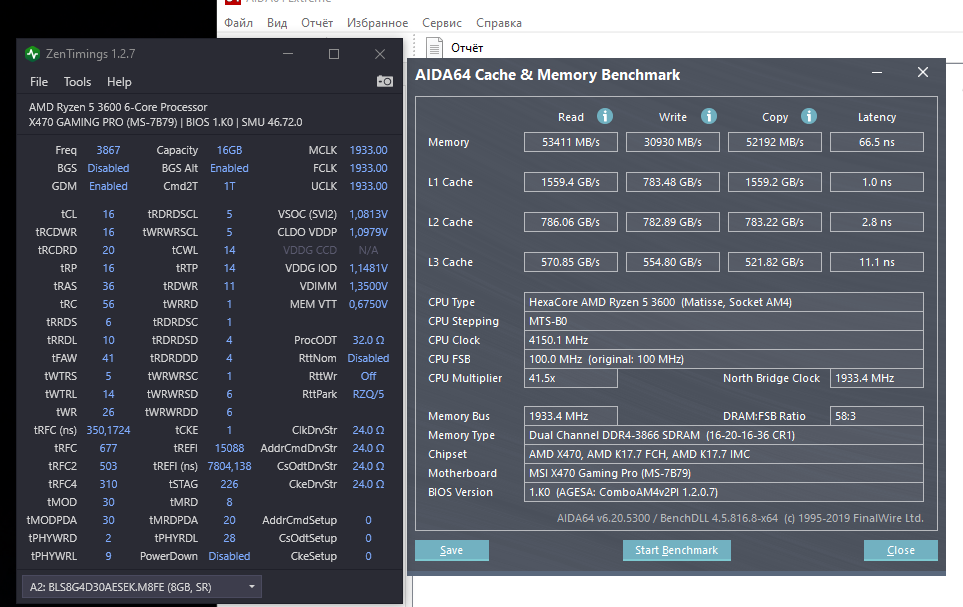Click CPU Clock value 4150.1 MHz

tap(723, 340)
